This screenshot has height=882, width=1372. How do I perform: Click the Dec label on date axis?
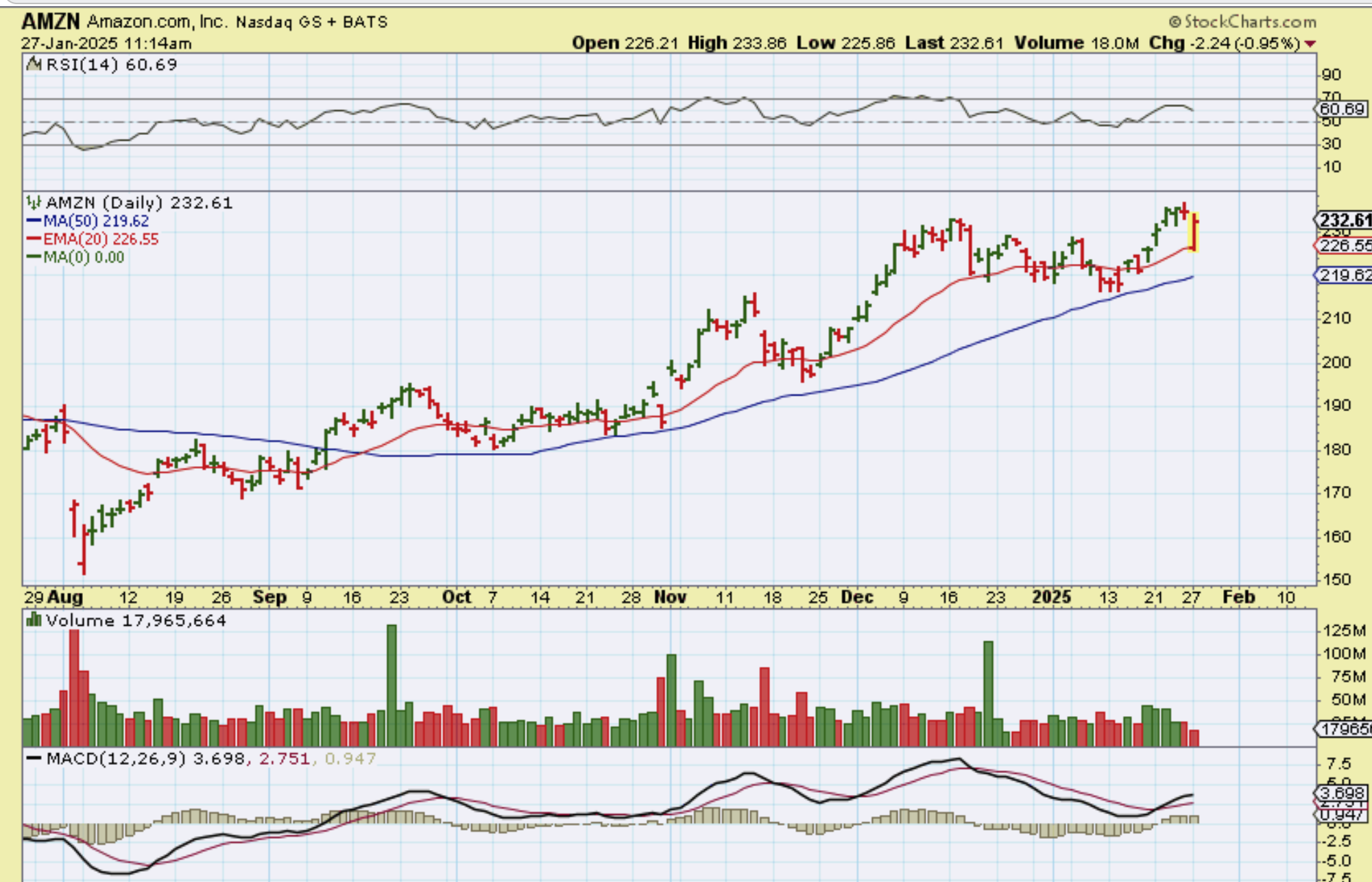(857, 597)
